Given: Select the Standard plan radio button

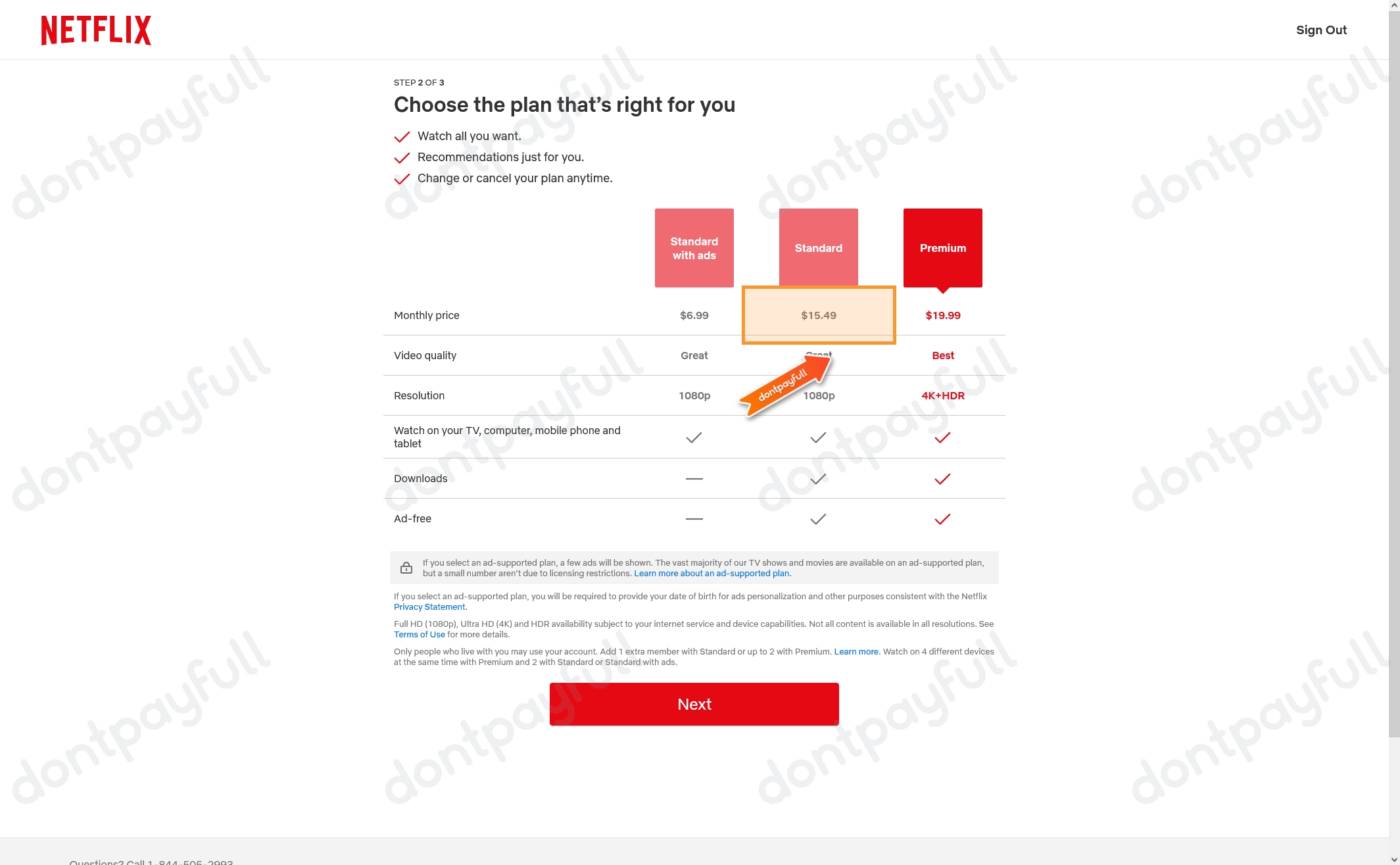Looking at the screenshot, I should (x=818, y=248).
